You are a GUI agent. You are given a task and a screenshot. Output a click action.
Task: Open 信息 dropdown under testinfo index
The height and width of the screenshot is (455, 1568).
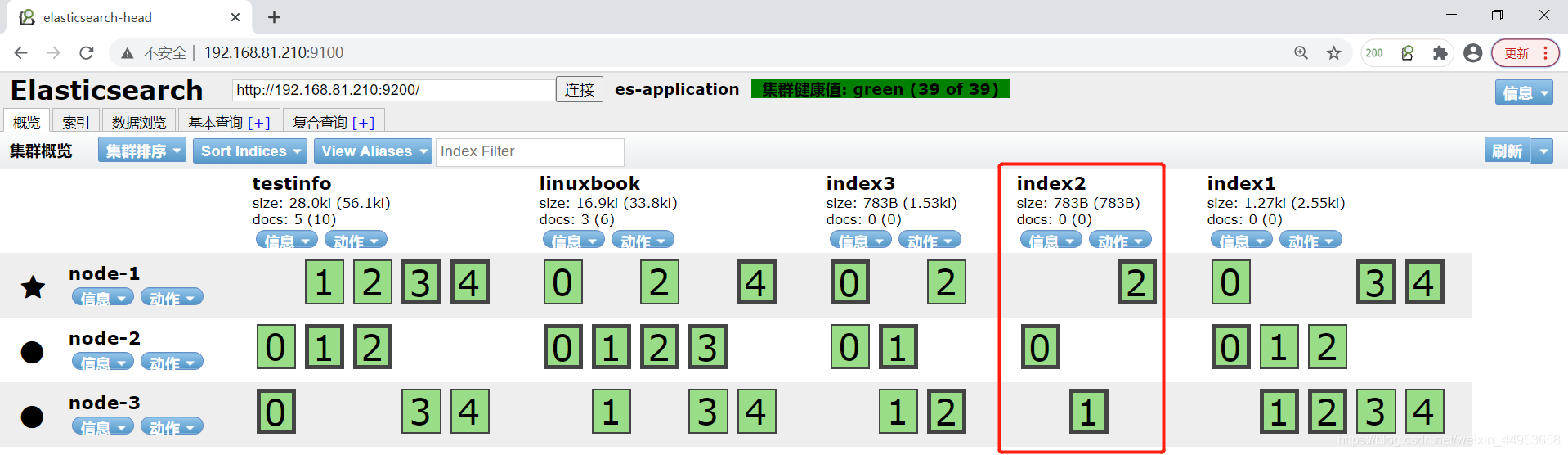(287, 241)
